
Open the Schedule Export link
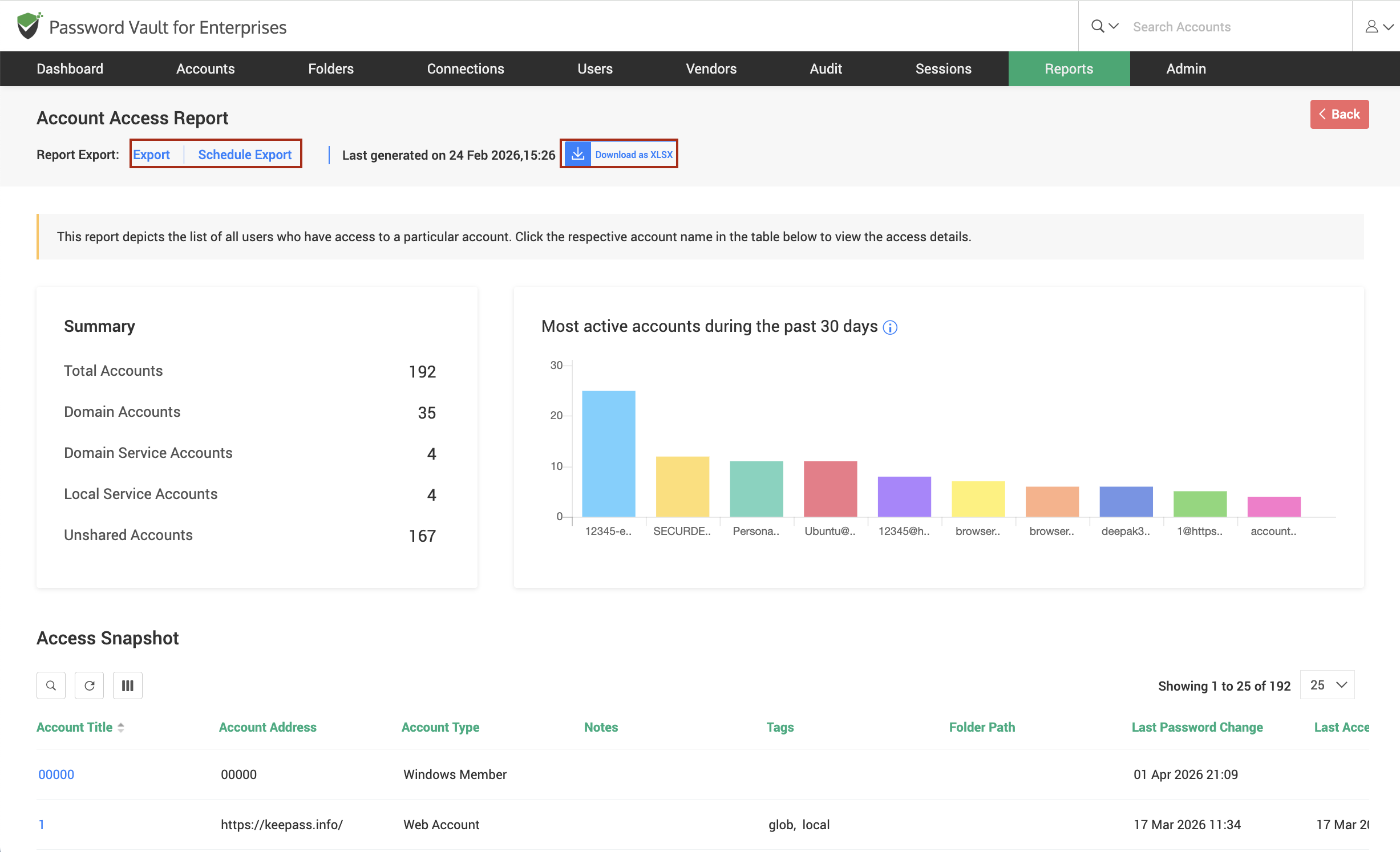[245, 155]
